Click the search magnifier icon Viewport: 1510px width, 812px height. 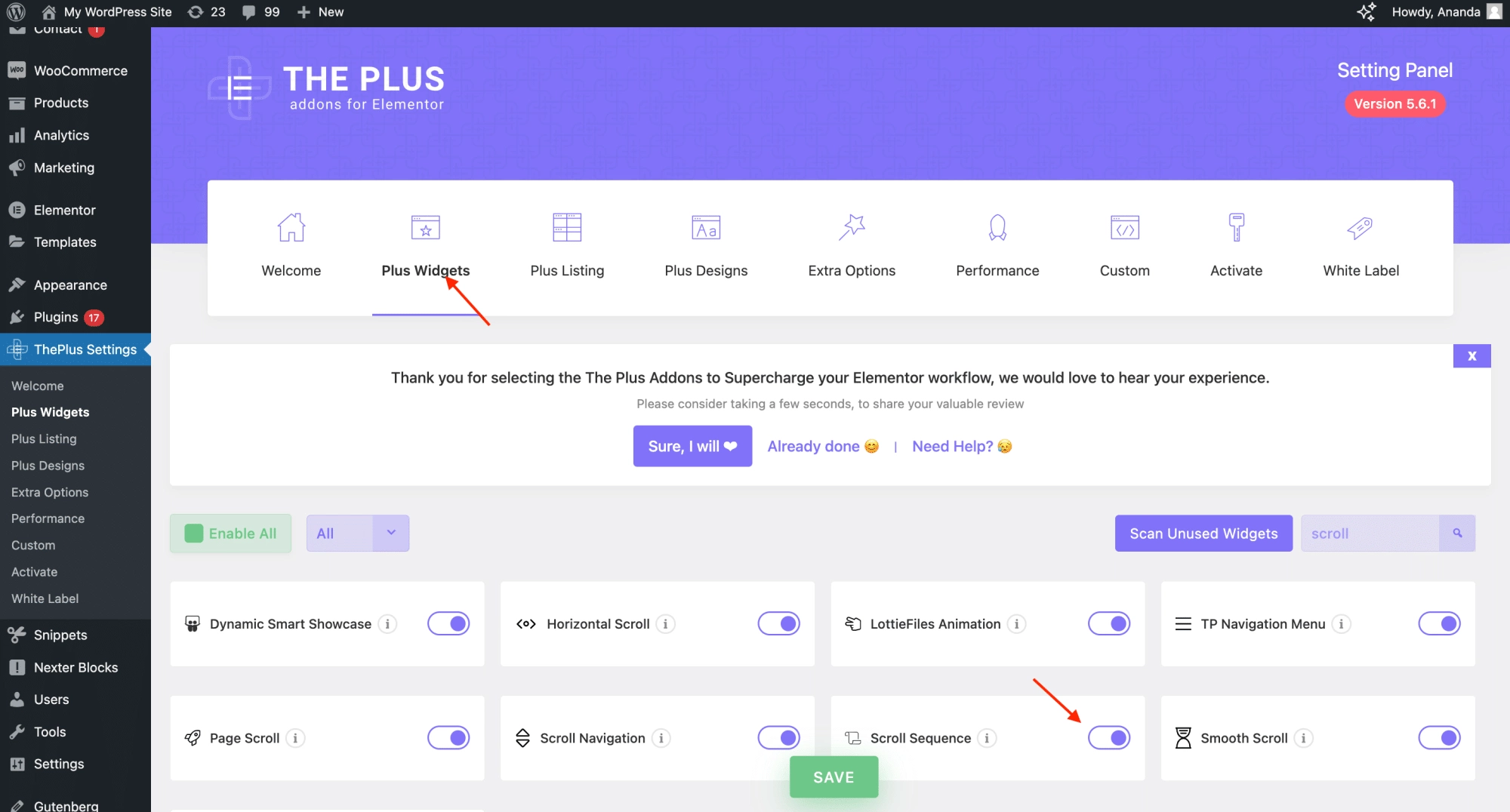tap(1457, 533)
